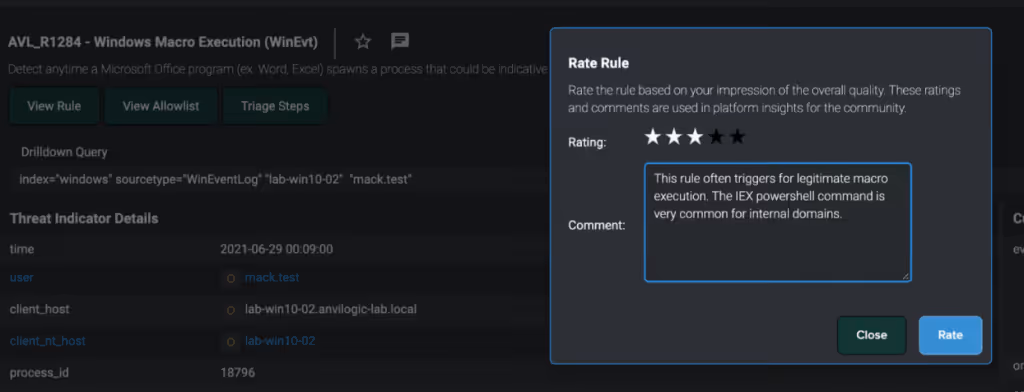Click the time value 2021-06-29 00:09:00
Screen dimensions: 1024x392
(x=277, y=249)
